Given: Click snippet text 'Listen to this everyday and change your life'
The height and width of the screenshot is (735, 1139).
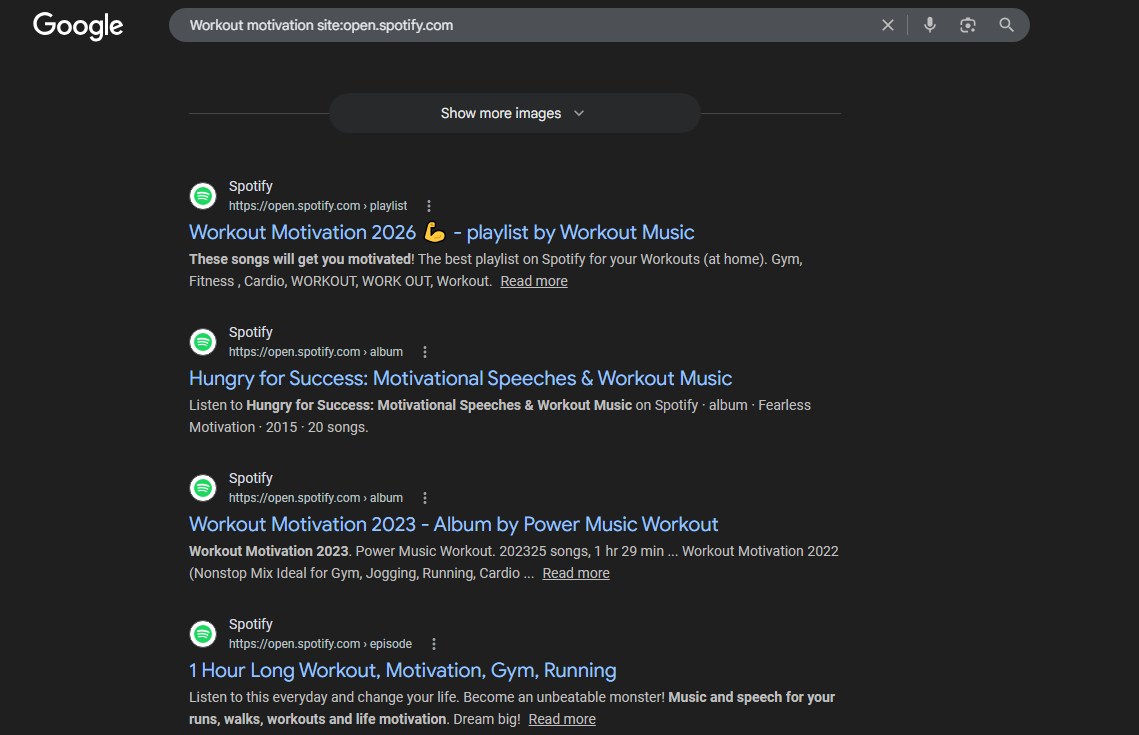Looking at the screenshot, I should [324, 697].
